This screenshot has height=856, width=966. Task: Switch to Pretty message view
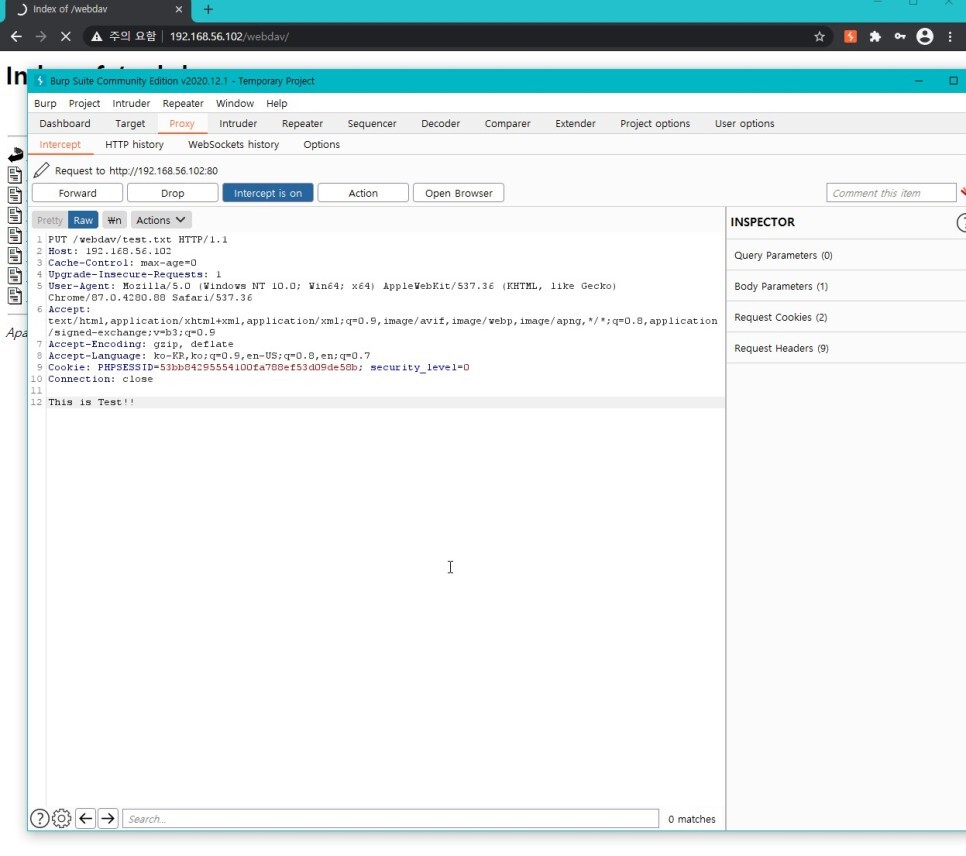[x=49, y=220]
